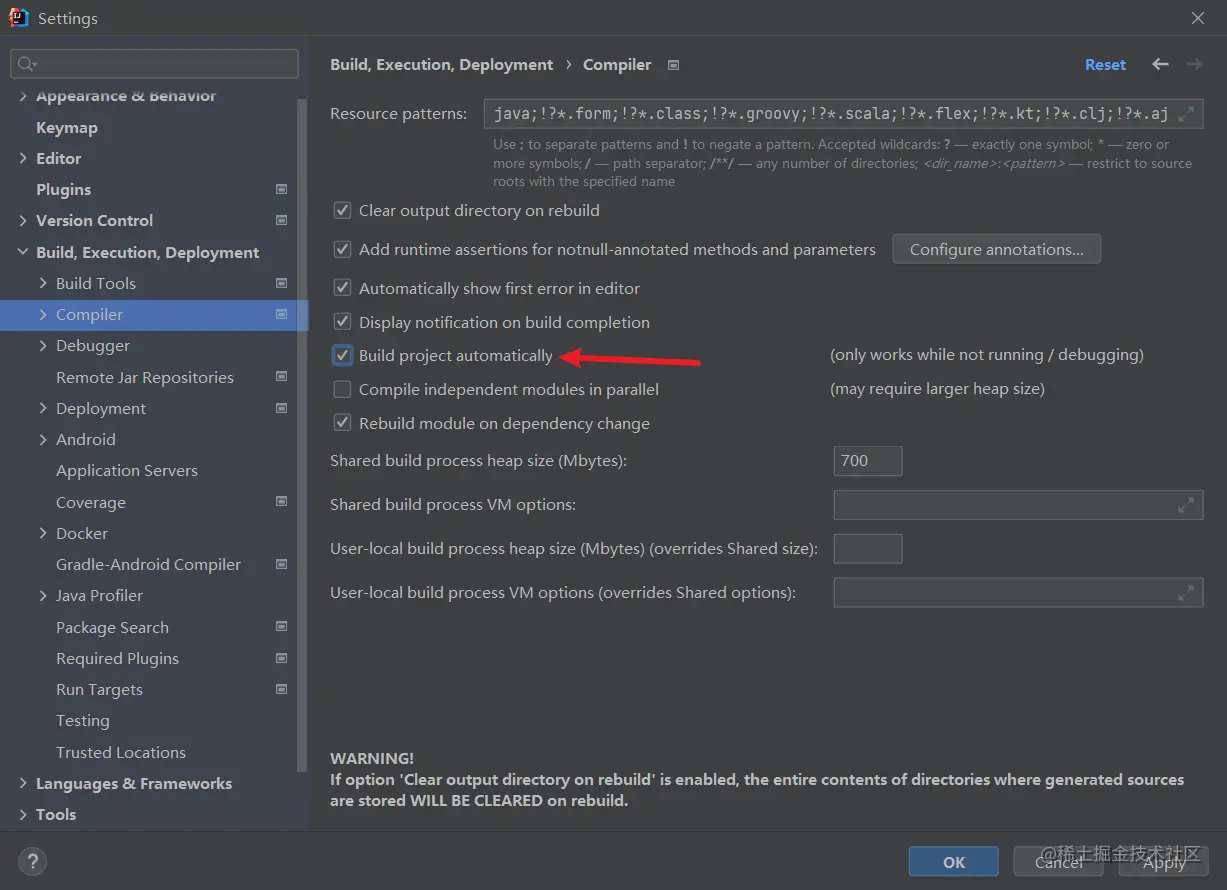Expand Shared build process VM options field
This screenshot has width=1227, height=890.
tap(1186, 505)
